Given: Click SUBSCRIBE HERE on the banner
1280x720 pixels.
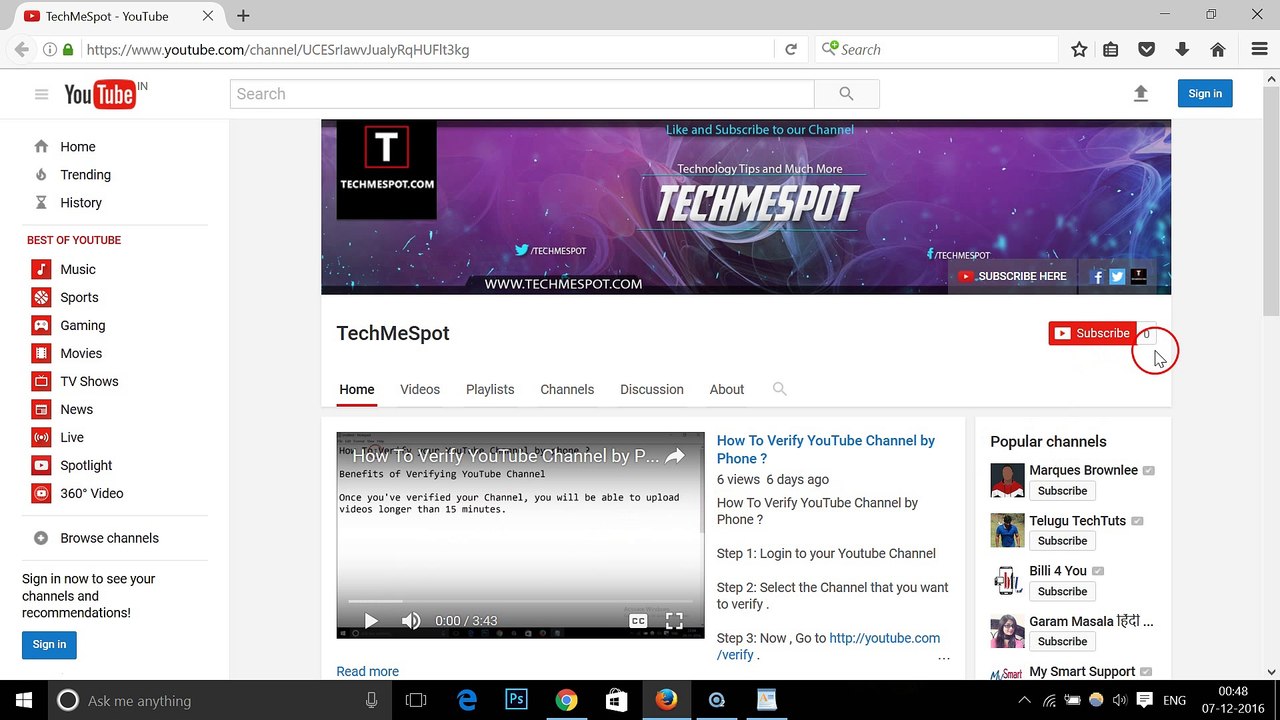Looking at the screenshot, I should (1013, 277).
